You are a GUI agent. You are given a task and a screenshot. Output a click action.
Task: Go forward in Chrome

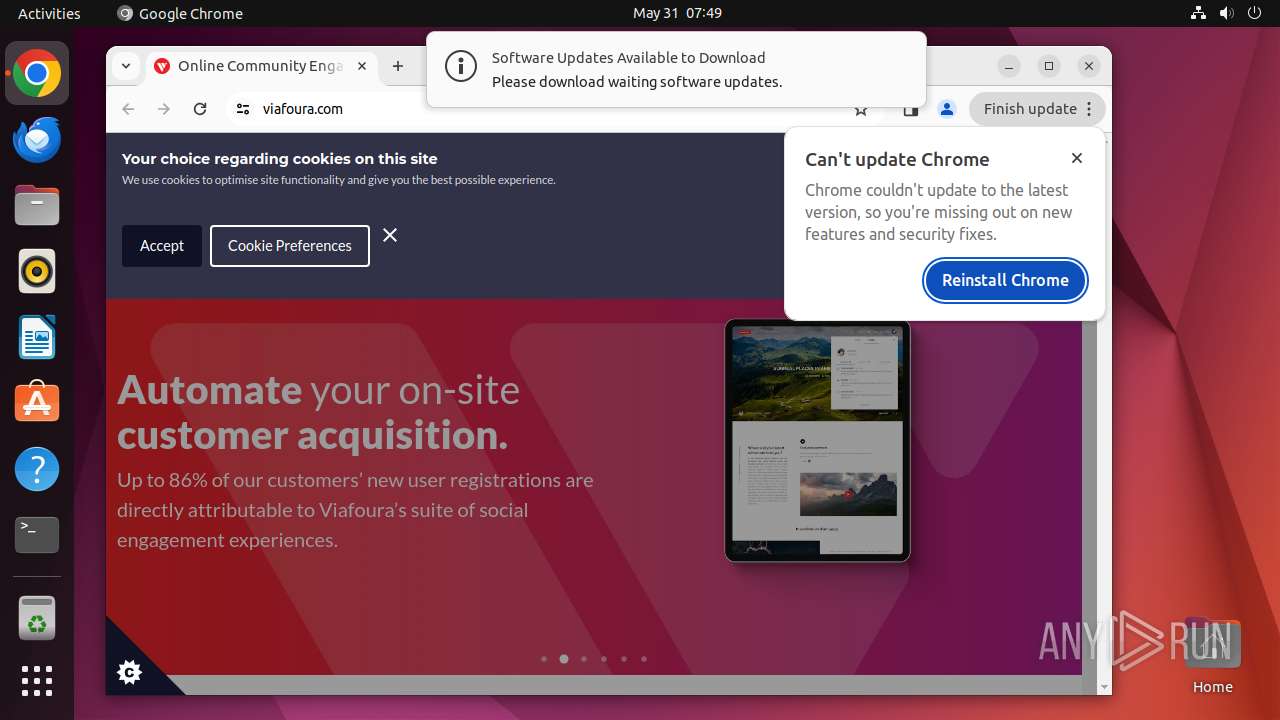(164, 109)
